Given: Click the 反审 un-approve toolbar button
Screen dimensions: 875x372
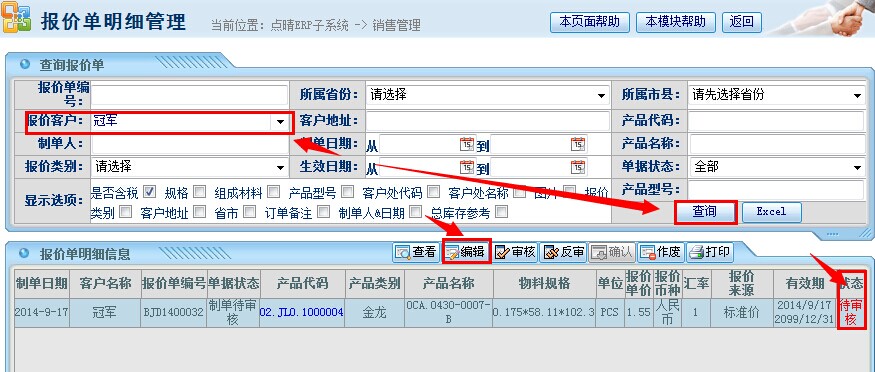Looking at the screenshot, I should tap(564, 252).
